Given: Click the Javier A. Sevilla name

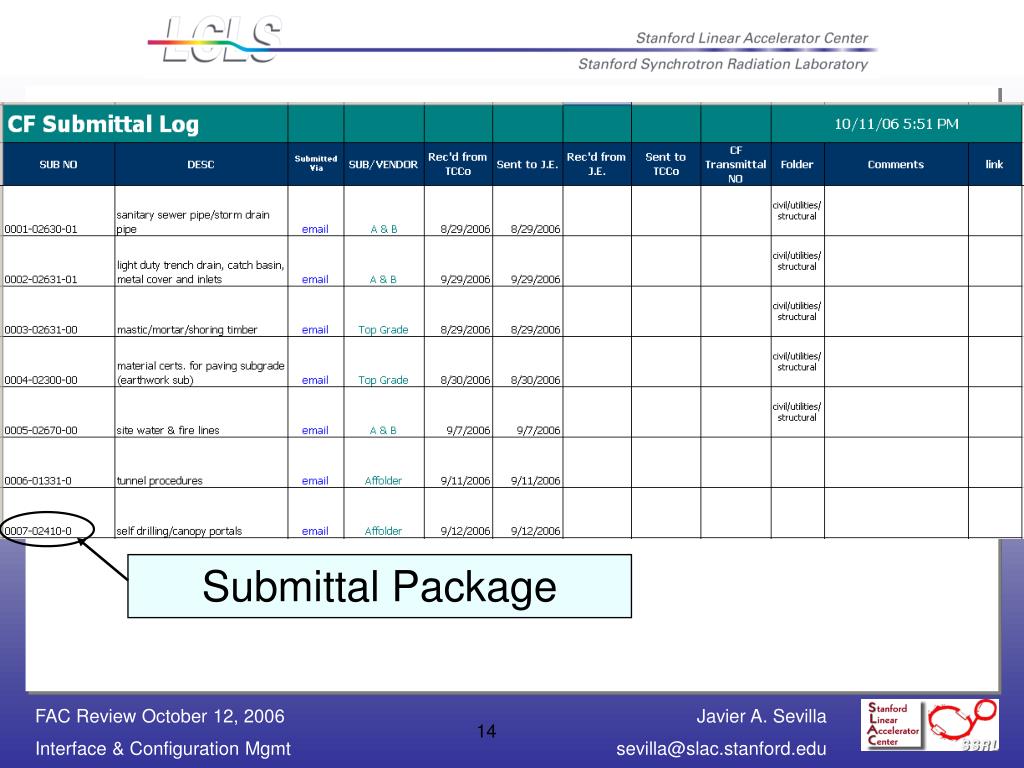Looking at the screenshot, I should pos(761,716).
